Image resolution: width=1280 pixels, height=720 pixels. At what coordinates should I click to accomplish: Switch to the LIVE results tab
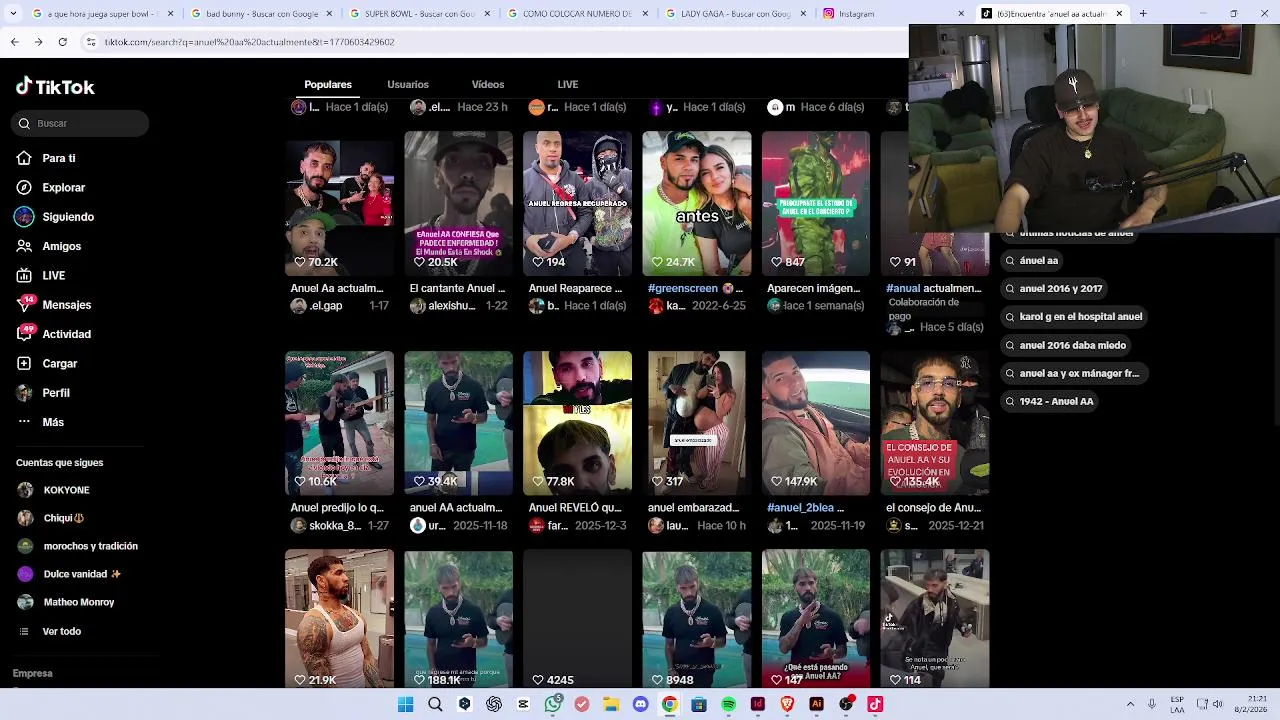568,84
